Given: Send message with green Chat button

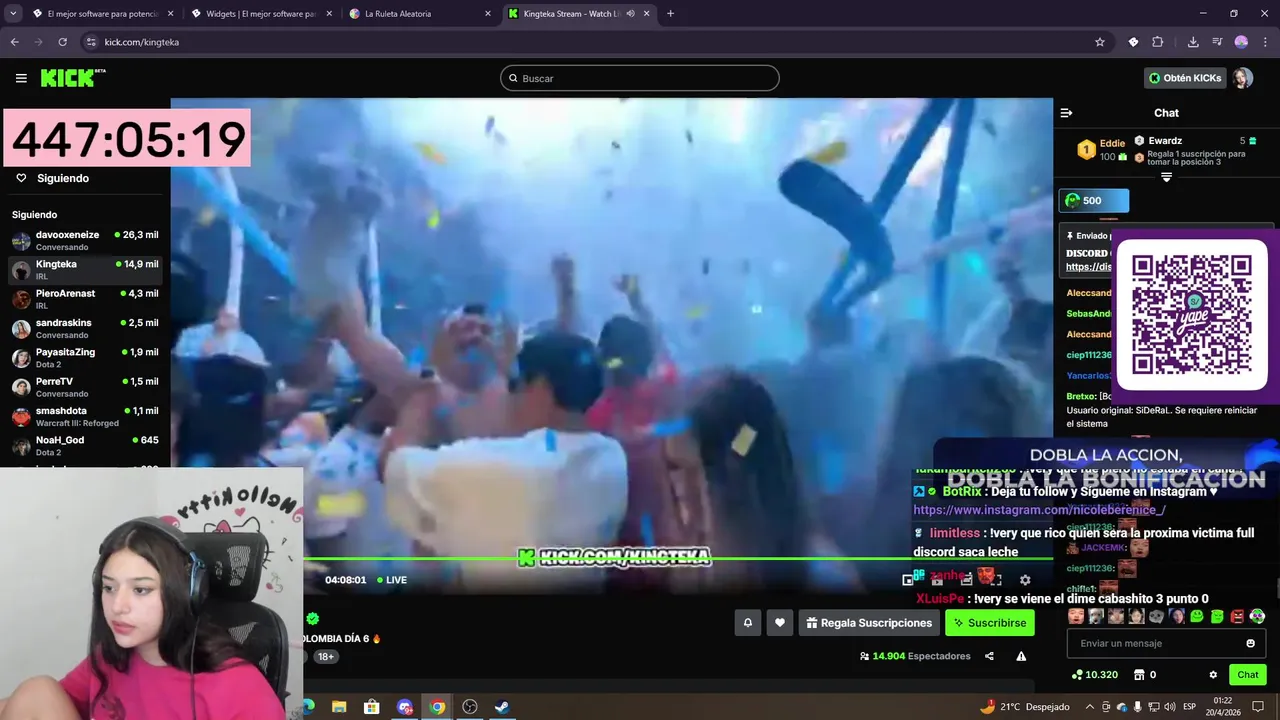Looking at the screenshot, I should point(1247,675).
